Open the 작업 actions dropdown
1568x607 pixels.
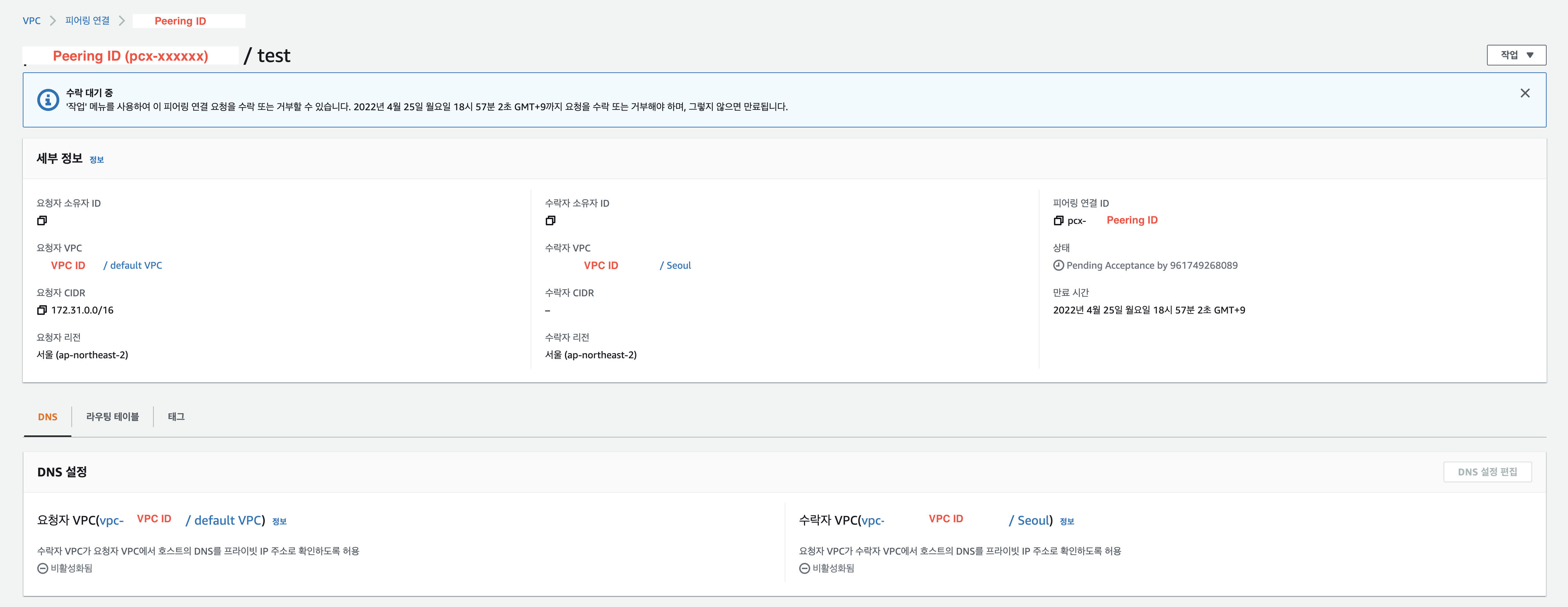pos(1516,55)
